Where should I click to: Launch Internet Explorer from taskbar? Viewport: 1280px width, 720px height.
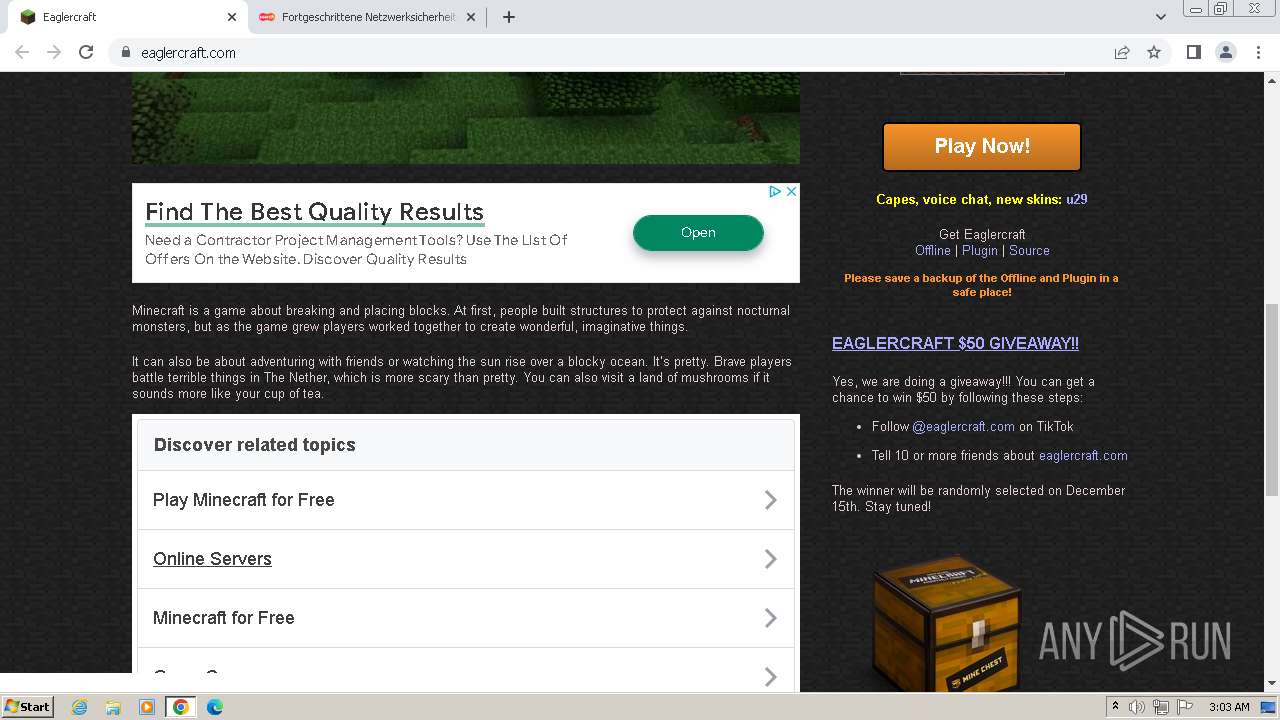[79, 707]
